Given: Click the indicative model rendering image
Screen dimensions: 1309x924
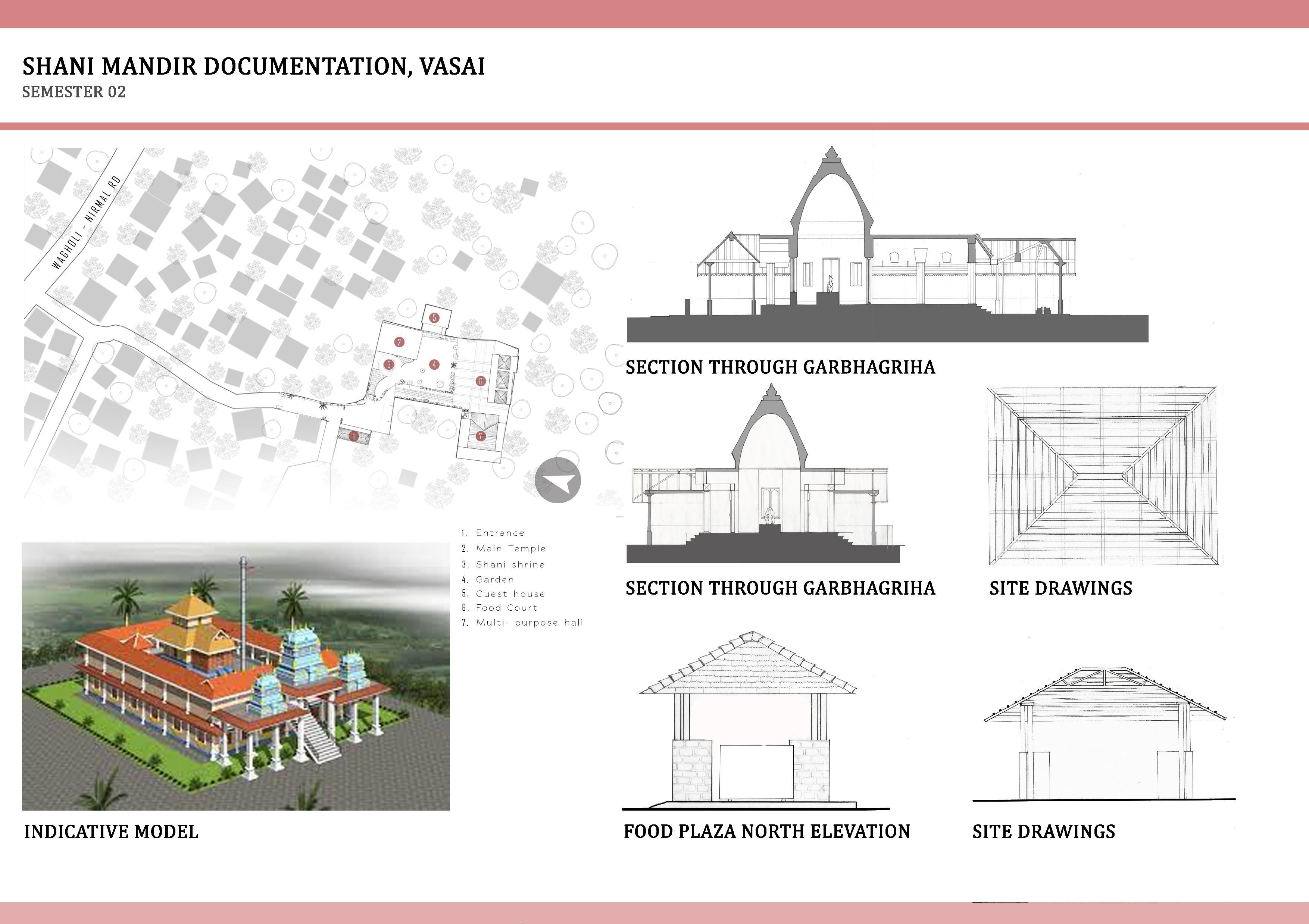Looking at the screenshot, I should click(235, 676).
